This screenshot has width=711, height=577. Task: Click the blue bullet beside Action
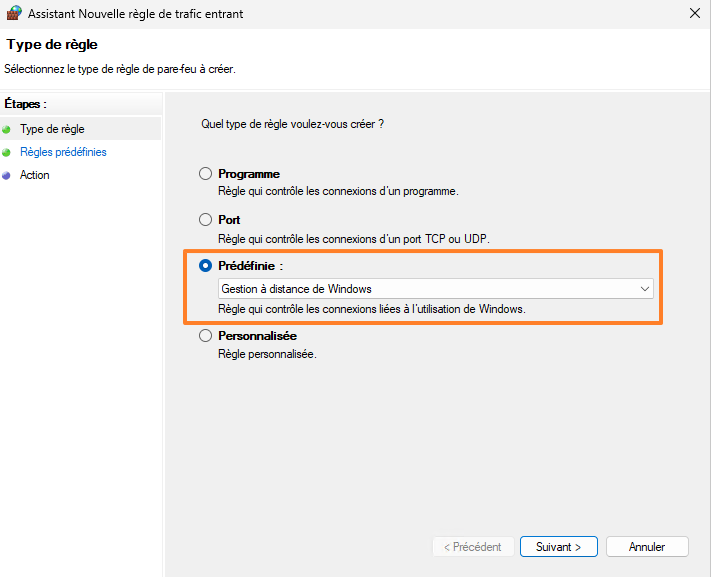point(8,175)
